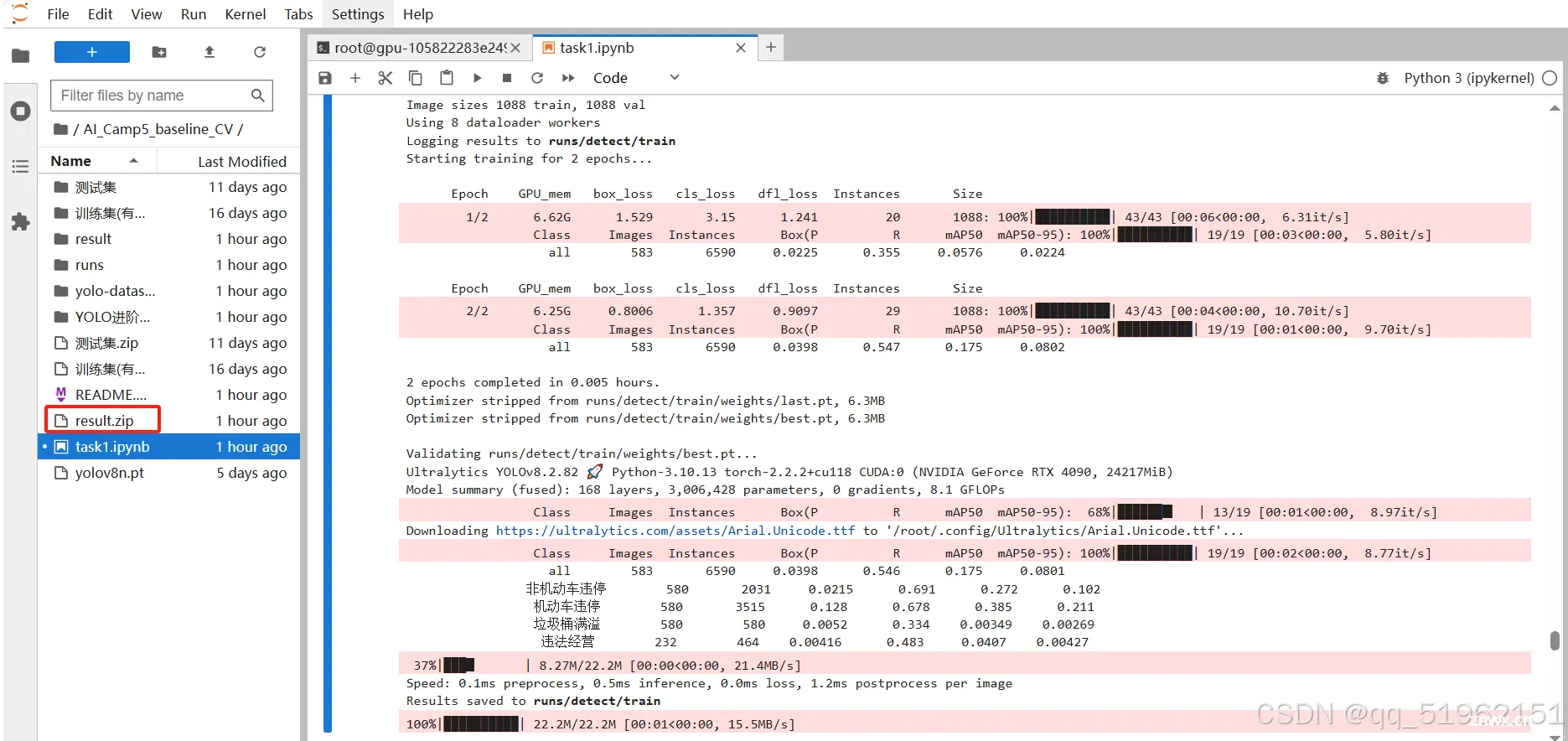Run the selected cell play icon
Screen dimensions: 1568x741
pos(477,78)
